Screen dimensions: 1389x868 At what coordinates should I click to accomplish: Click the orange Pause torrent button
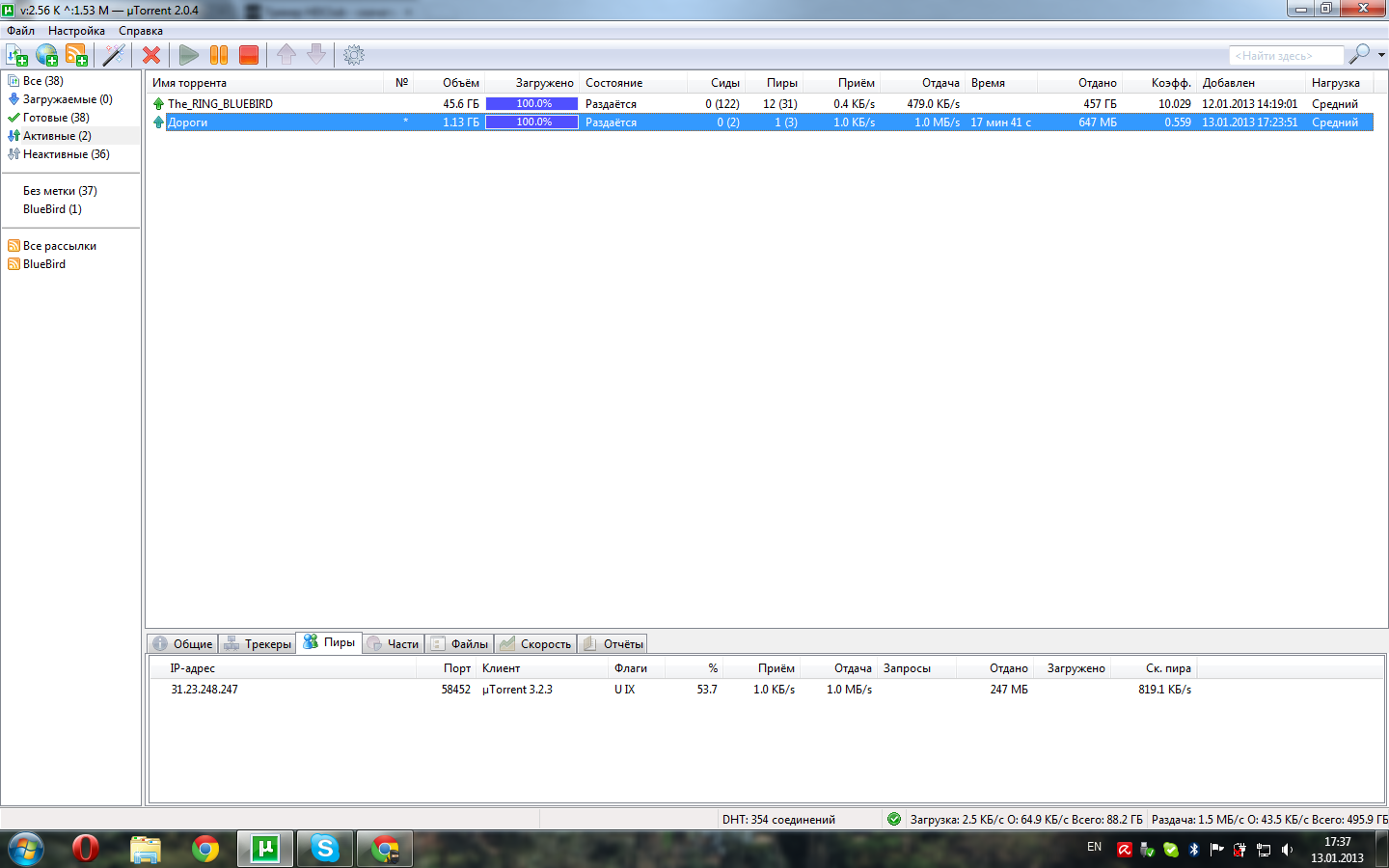pyautogui.click(x=219, y=55)
